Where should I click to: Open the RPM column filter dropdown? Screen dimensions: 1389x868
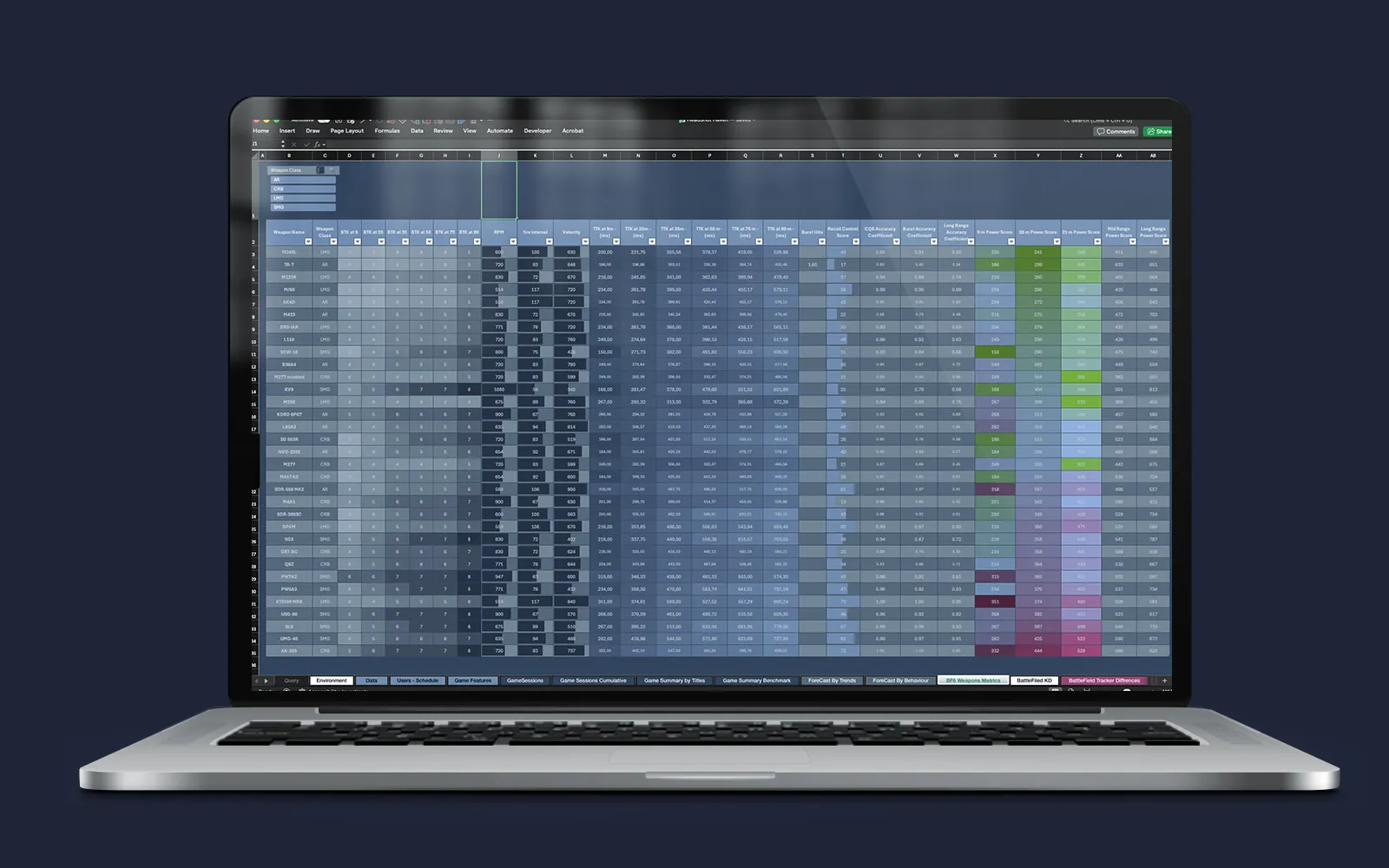pos(513,241)
